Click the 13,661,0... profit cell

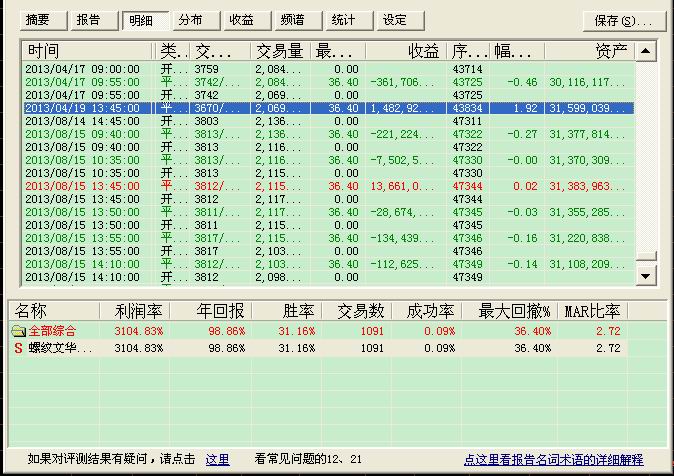(403, 186)
